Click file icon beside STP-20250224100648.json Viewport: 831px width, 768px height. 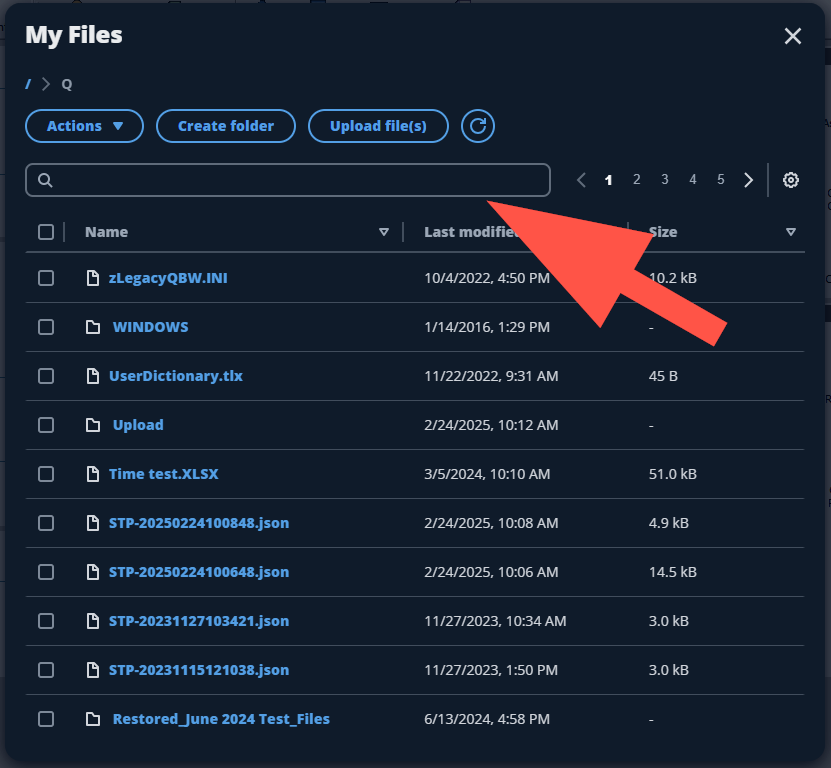[93, 572]
